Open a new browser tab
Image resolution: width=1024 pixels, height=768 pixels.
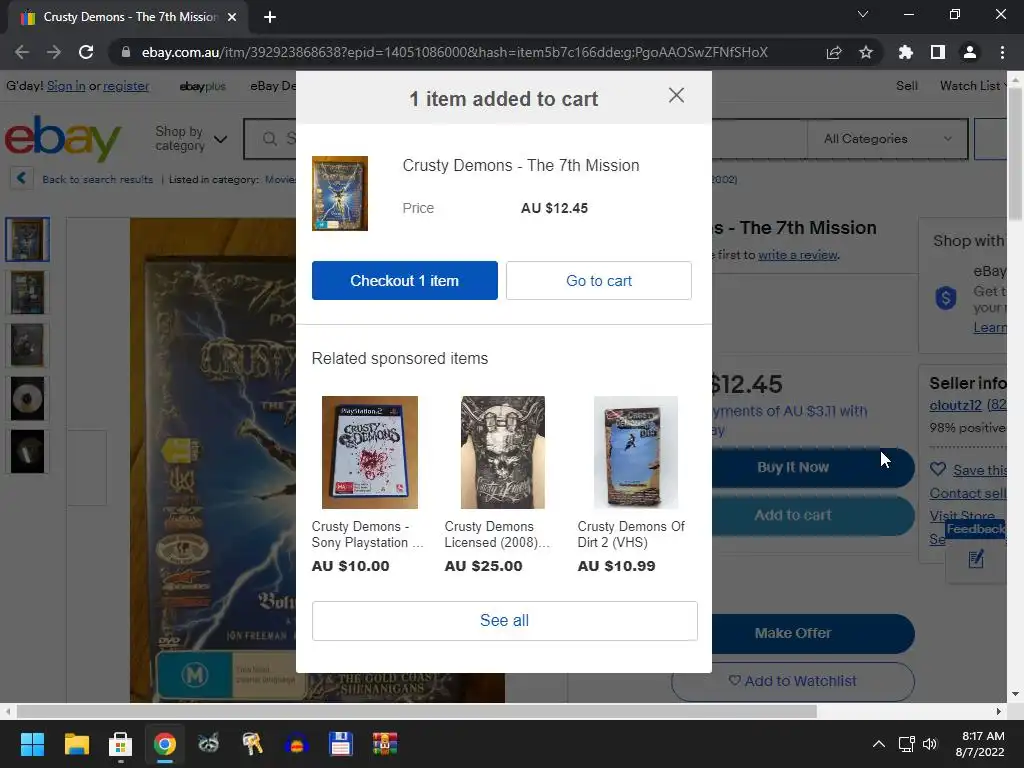[270, 17]
